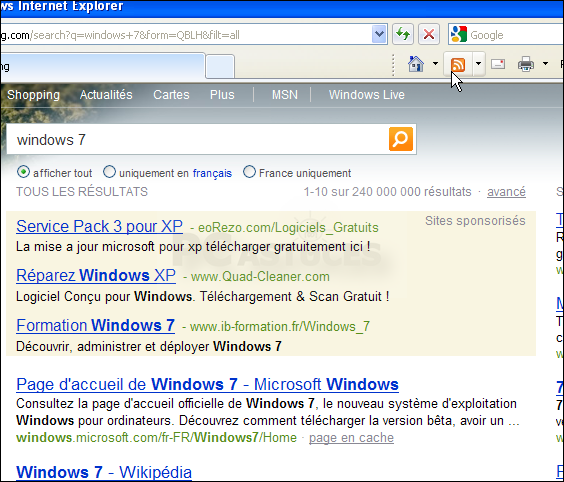The height and width of the screenshot is (482, 564).
Task: Open the Print options dropdown arrow
Action: tap(545, 64)
